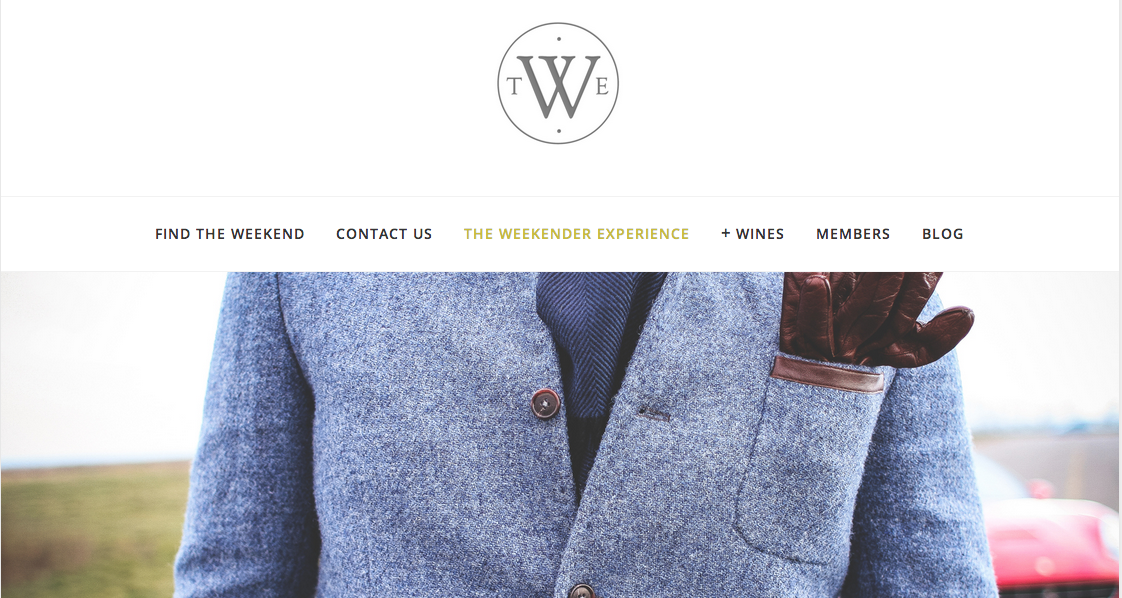Click the upper brown jacket button

coord(545,403)
